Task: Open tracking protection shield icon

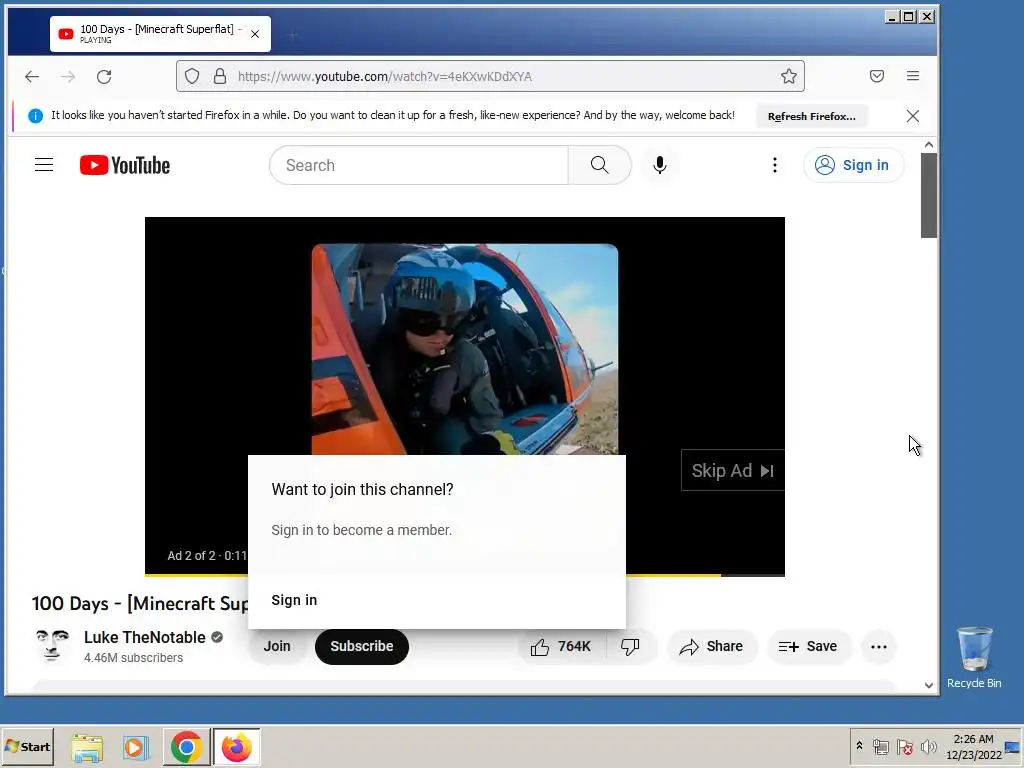Action: pyautogui.click(x=192, y=76)
